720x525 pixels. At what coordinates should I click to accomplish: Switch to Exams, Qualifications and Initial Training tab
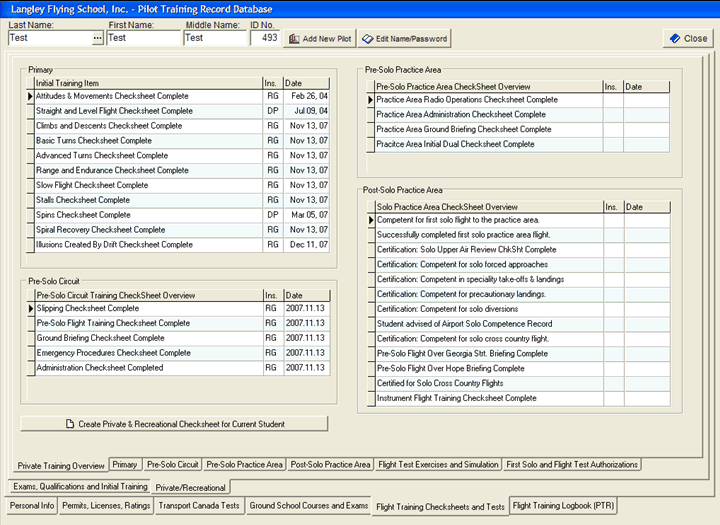(x=80, y=486)
